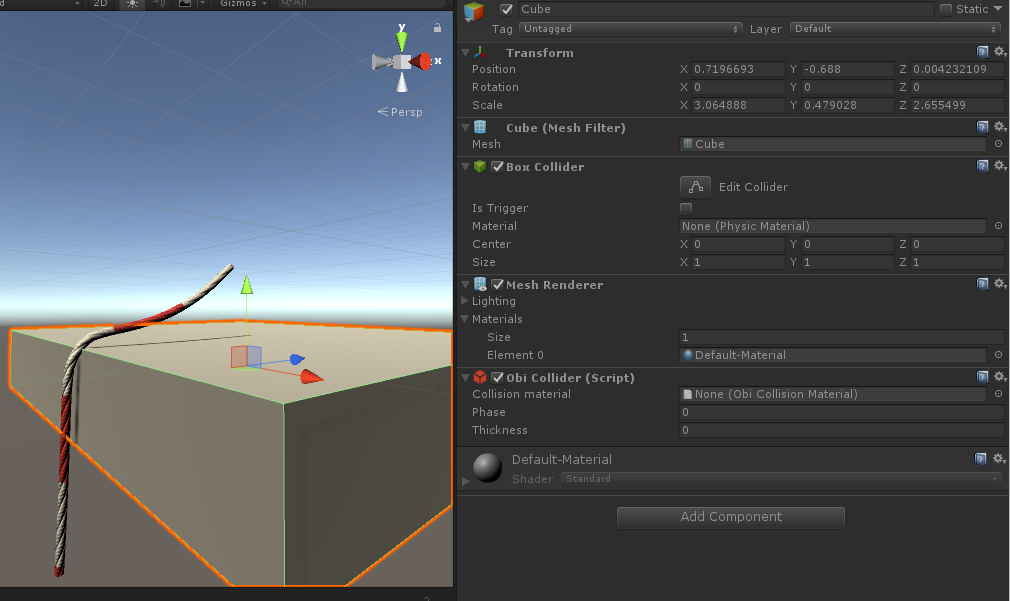Open Mesh Filter gear icon
The width and height of the screenshot is (1010, 601).
(1000, 126)
